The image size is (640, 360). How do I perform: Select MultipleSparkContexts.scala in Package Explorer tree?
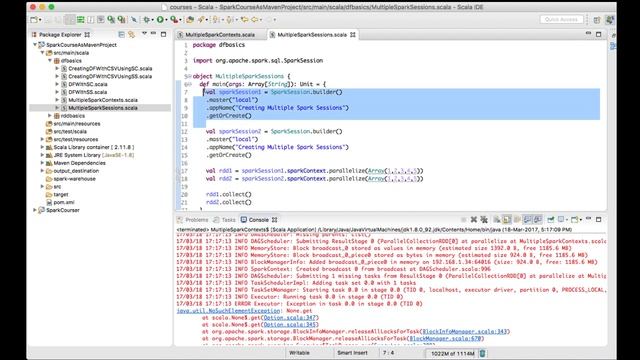click(103, 100)
